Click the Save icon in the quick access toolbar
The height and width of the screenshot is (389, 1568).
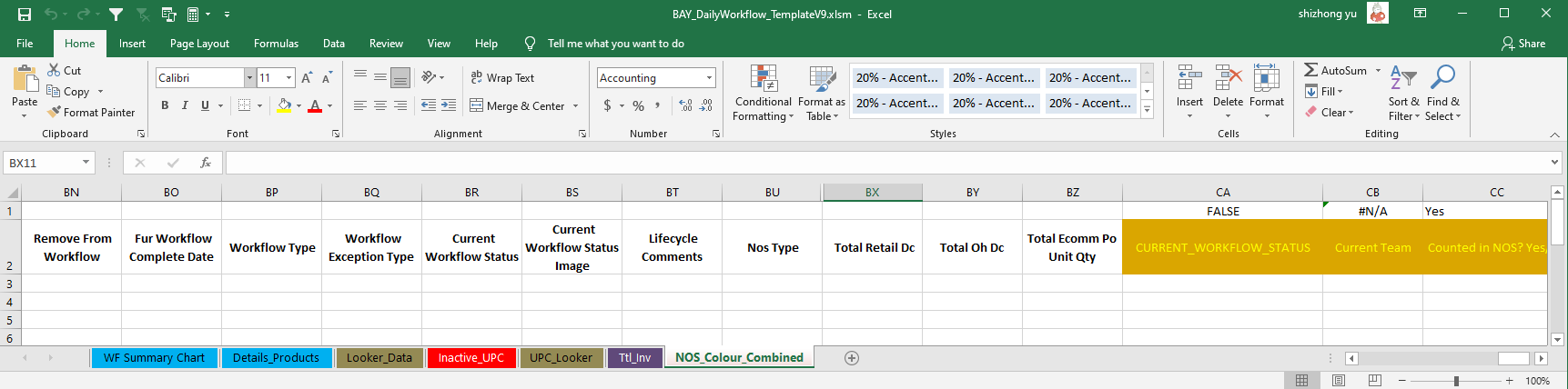click(25, 15)
